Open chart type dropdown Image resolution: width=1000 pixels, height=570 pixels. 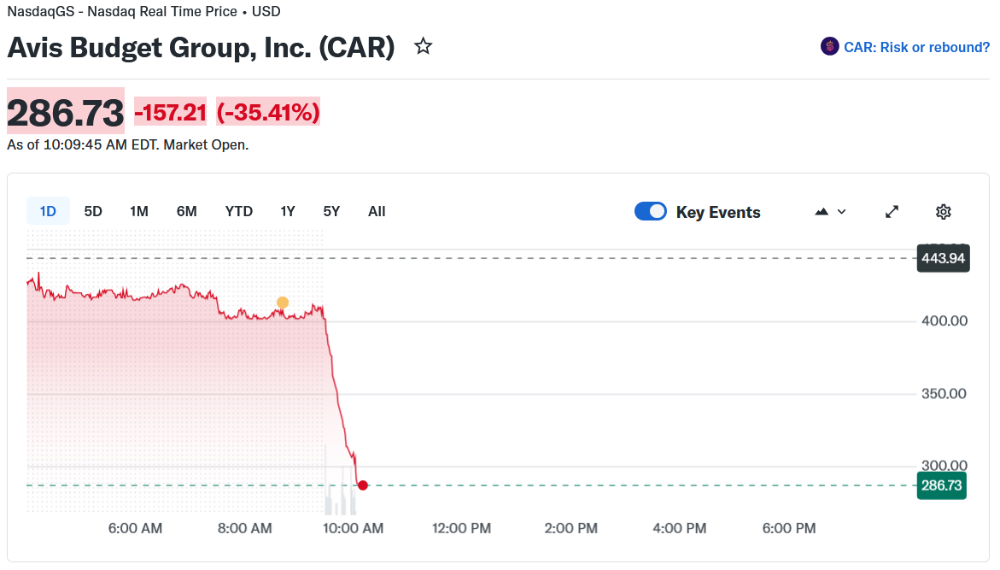[831, 211]
